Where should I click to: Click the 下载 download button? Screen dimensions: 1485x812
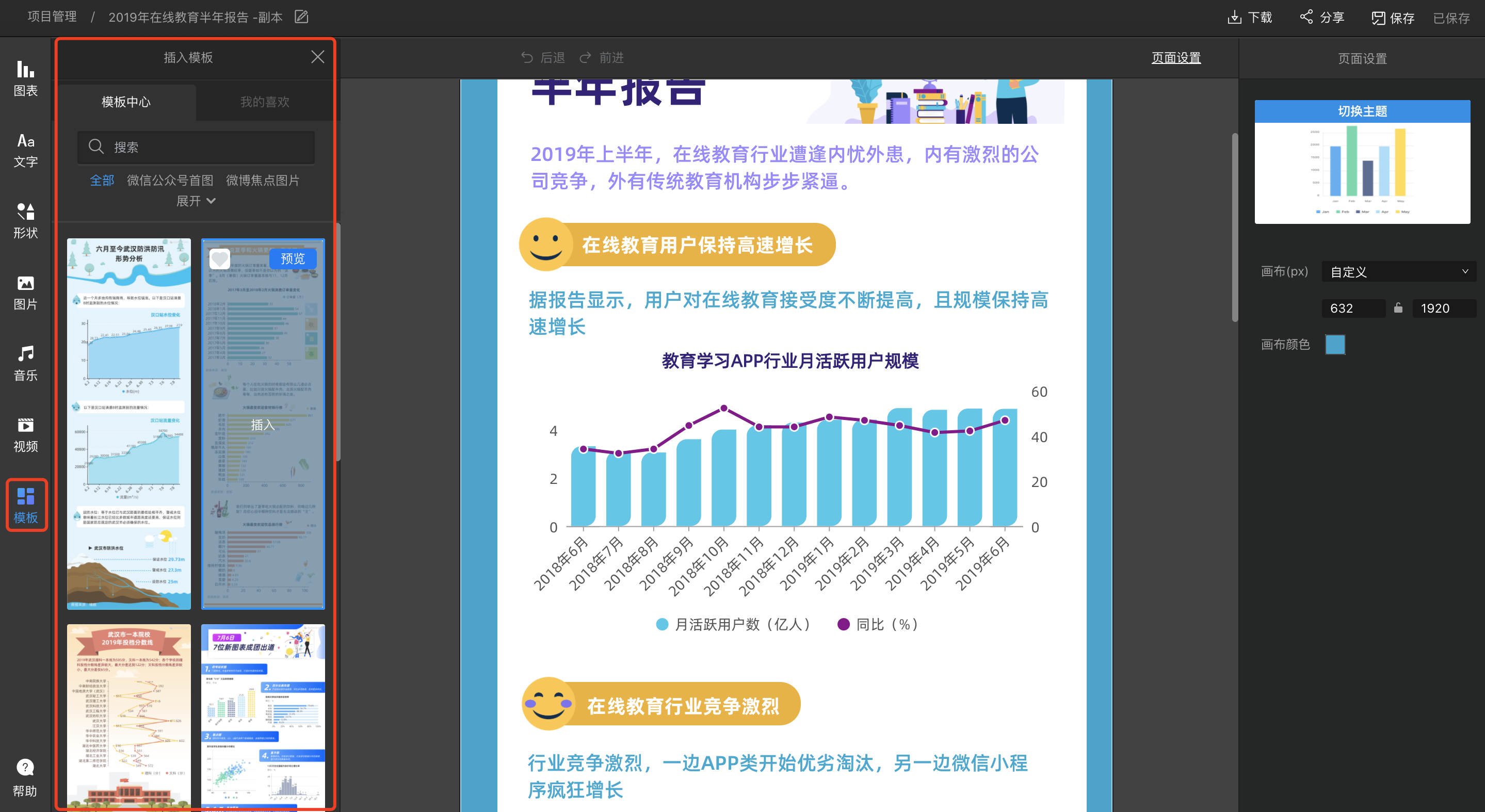[1250, 18]
